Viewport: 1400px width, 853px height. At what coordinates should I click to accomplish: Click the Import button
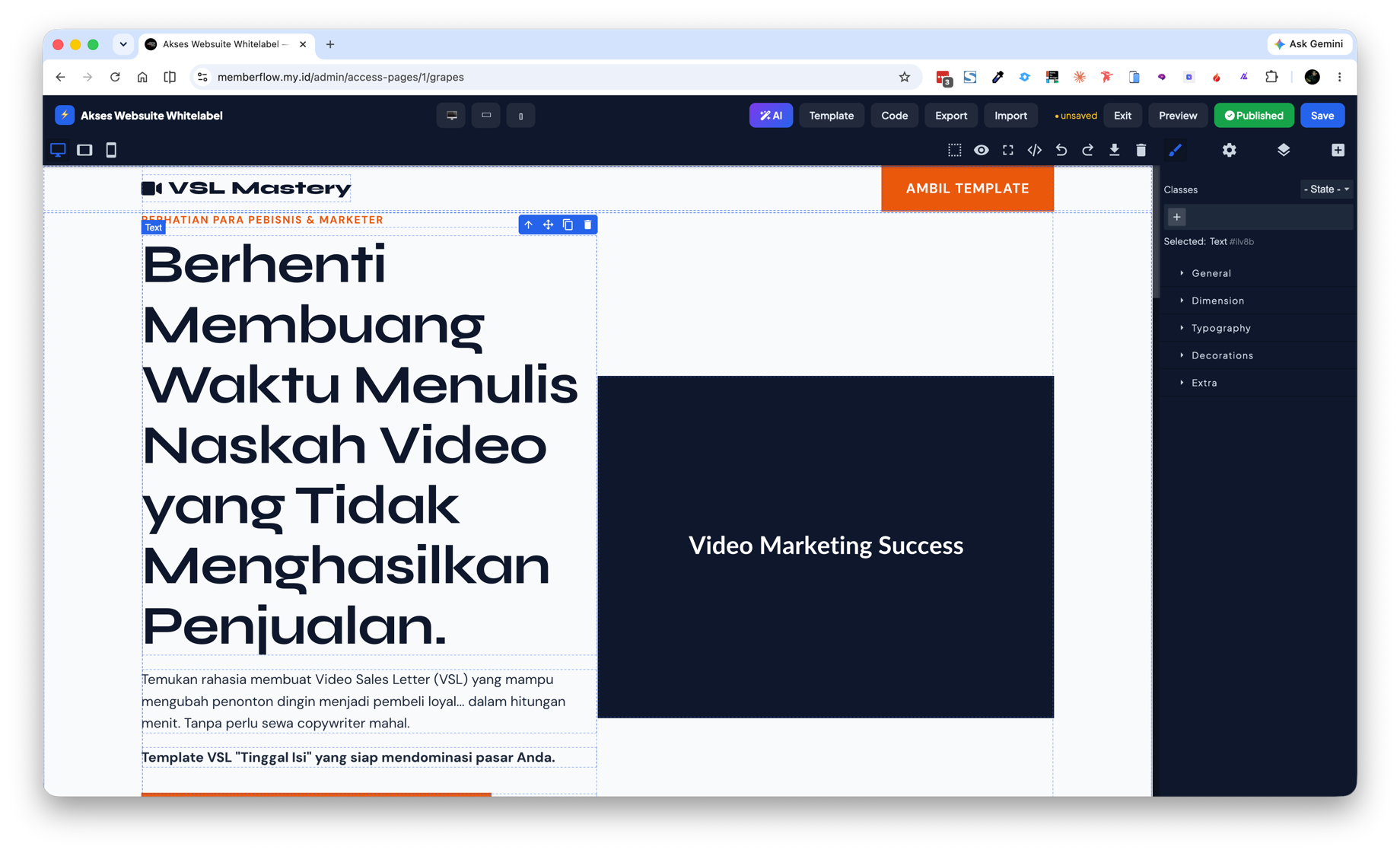(1010, 116)
